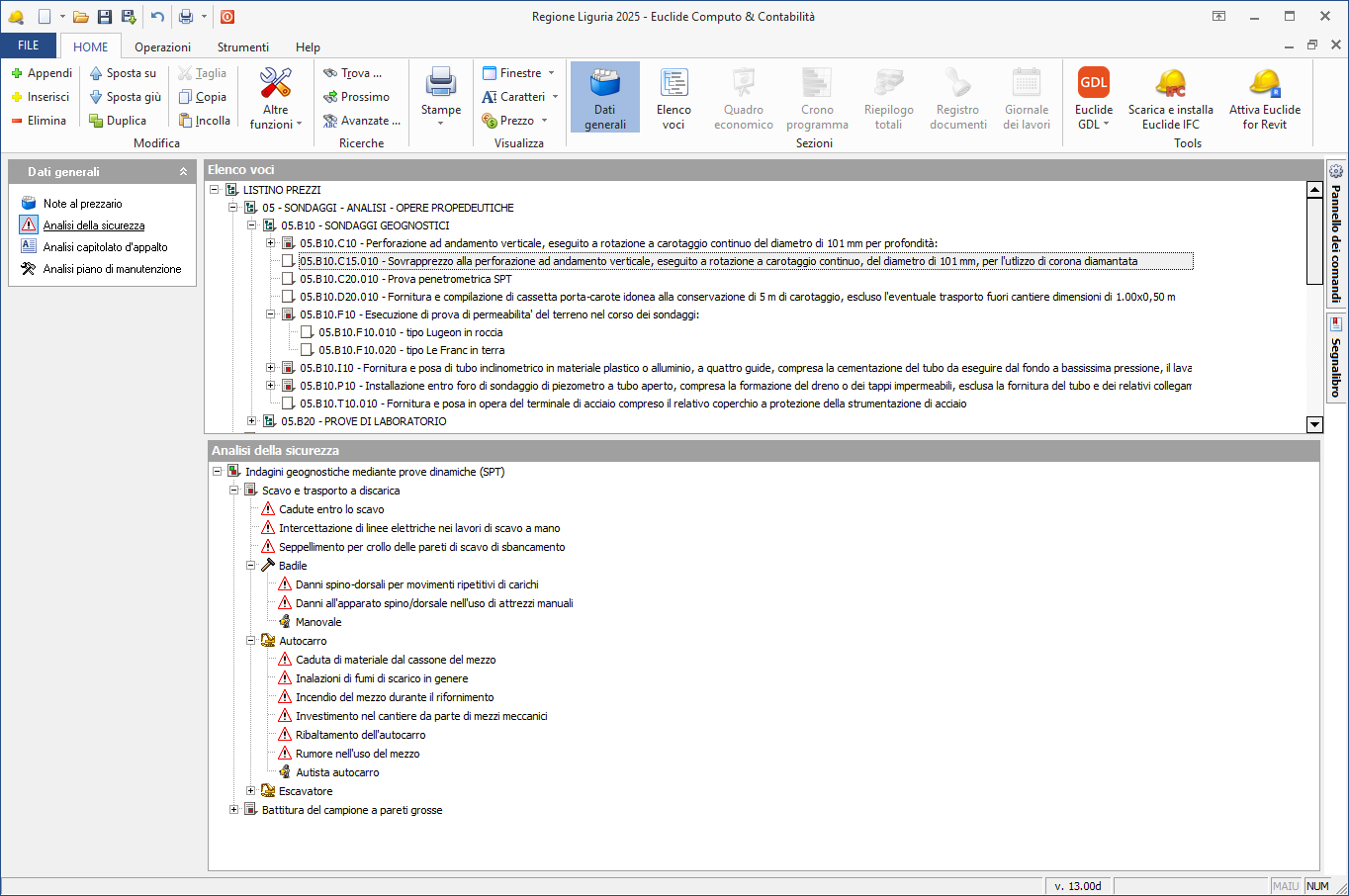Expand the Escavatore tree node

(x=251, y=791)
